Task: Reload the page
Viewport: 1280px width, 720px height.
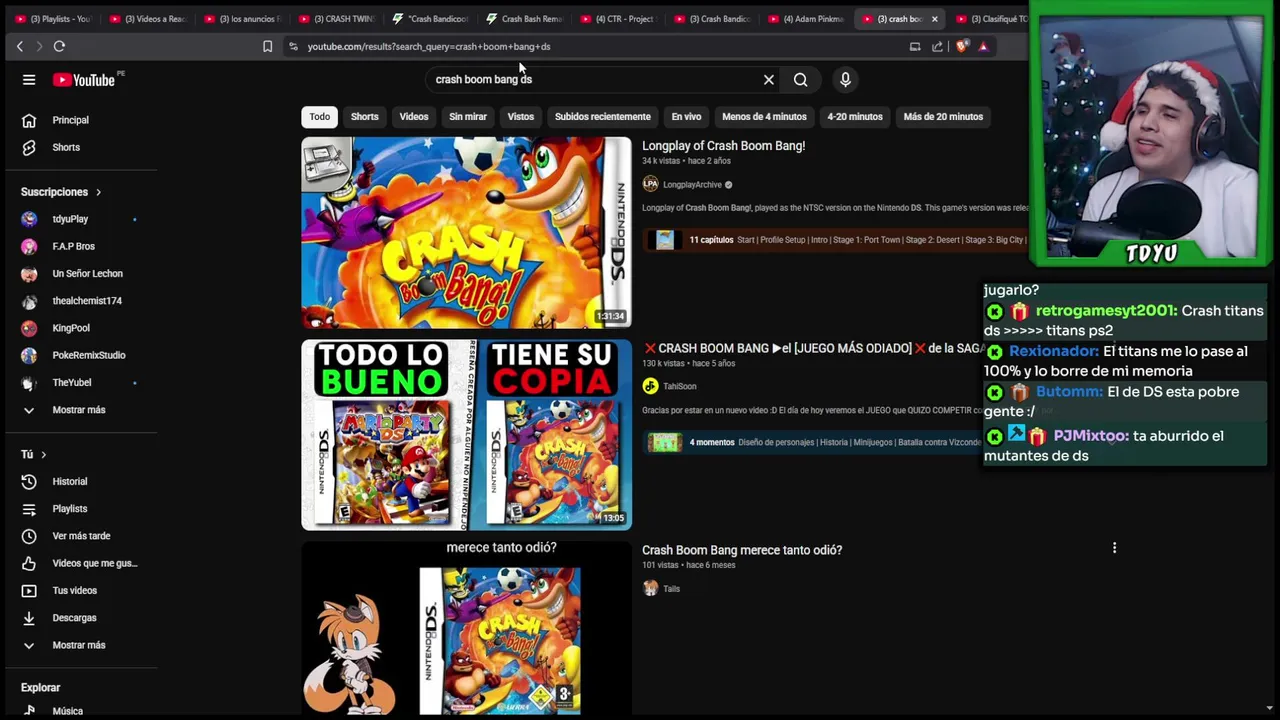Action: click(x=59, y=46)
